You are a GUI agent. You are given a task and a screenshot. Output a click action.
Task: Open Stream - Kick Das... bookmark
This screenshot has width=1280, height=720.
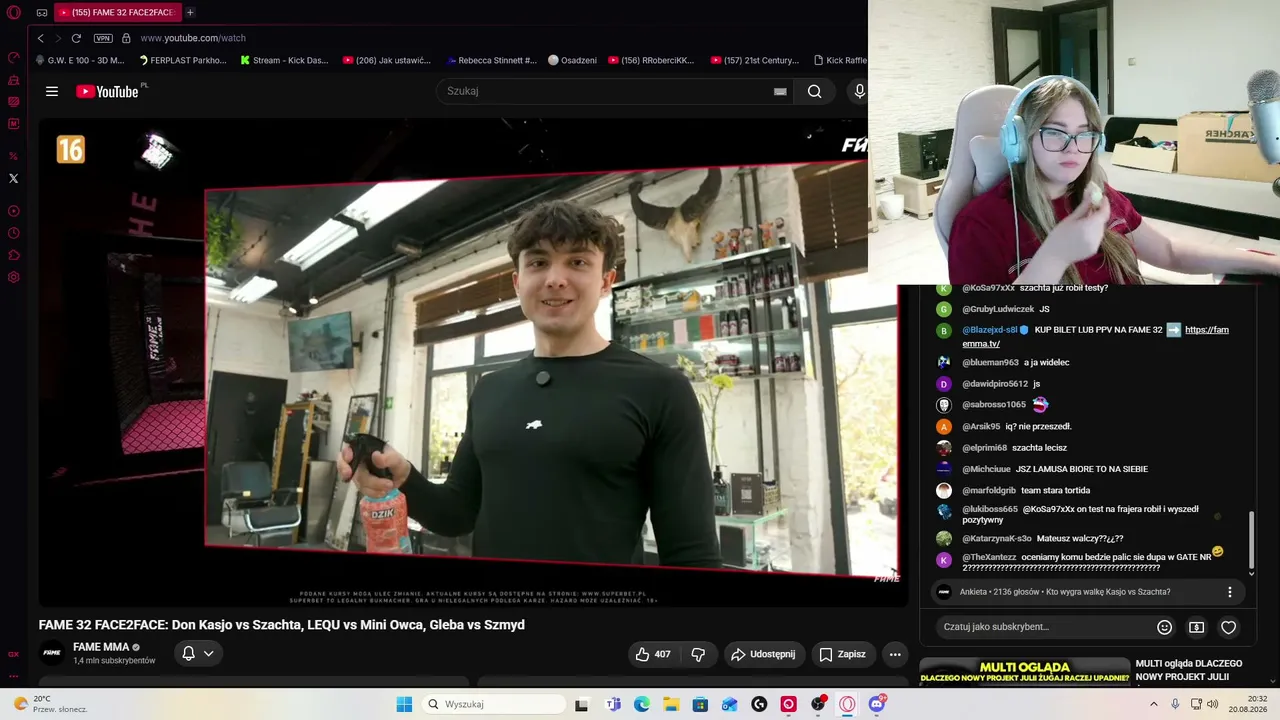pyautogui.click(x=284, y=60)
